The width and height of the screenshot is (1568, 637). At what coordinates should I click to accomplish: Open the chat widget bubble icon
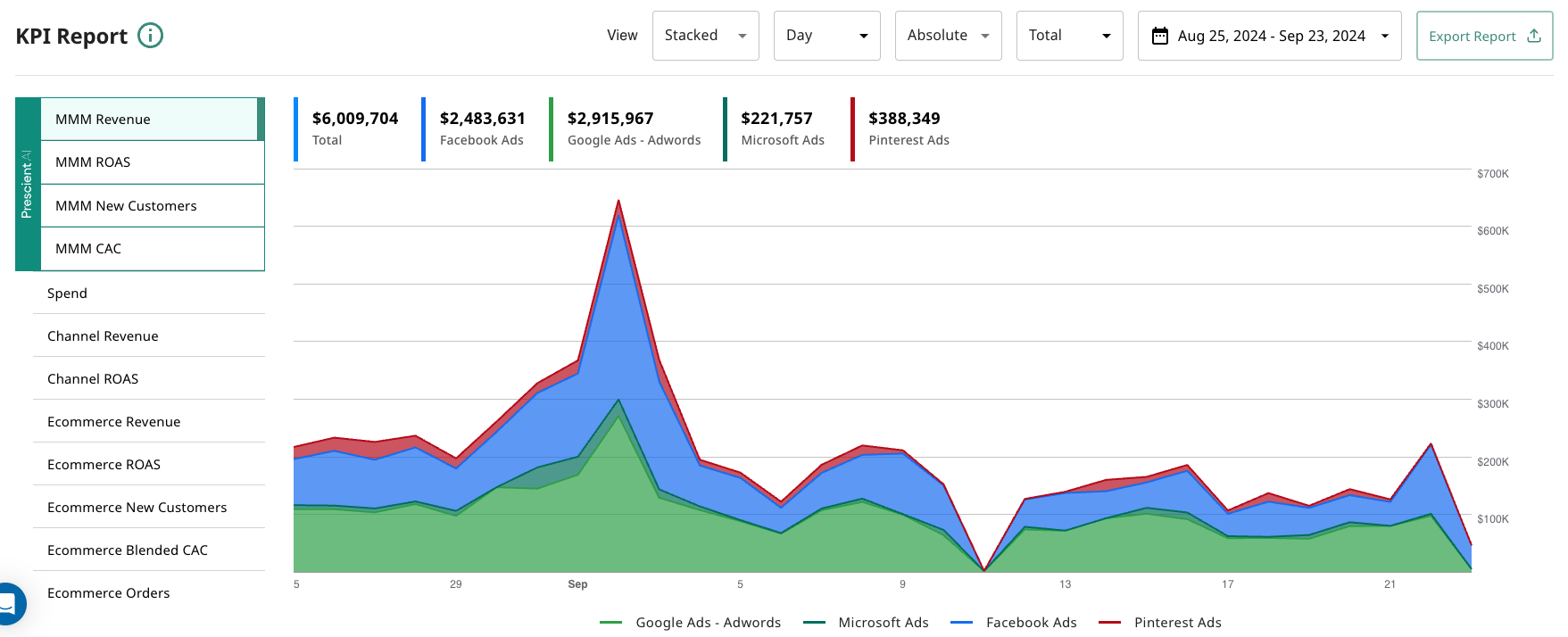[9, 605]
